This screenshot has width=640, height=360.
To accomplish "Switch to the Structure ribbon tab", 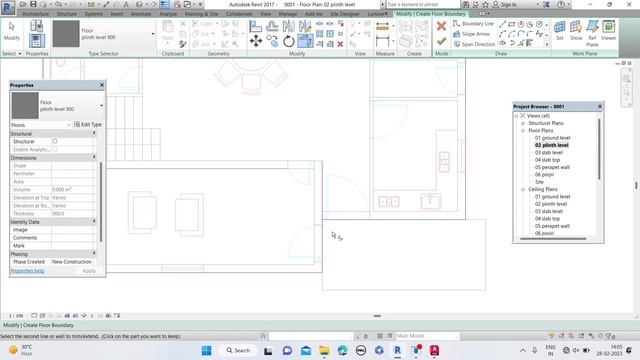I will click(x=67, y=14).
